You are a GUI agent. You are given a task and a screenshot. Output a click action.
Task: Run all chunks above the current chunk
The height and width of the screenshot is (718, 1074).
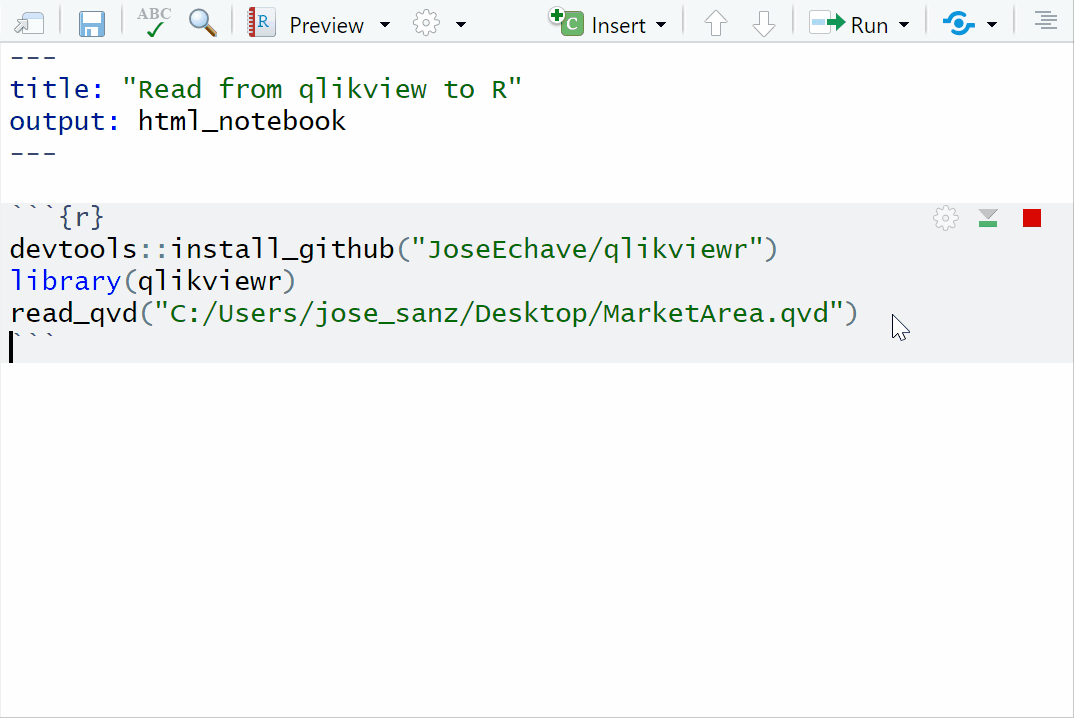pyautogui.click(x=988, y=217)
